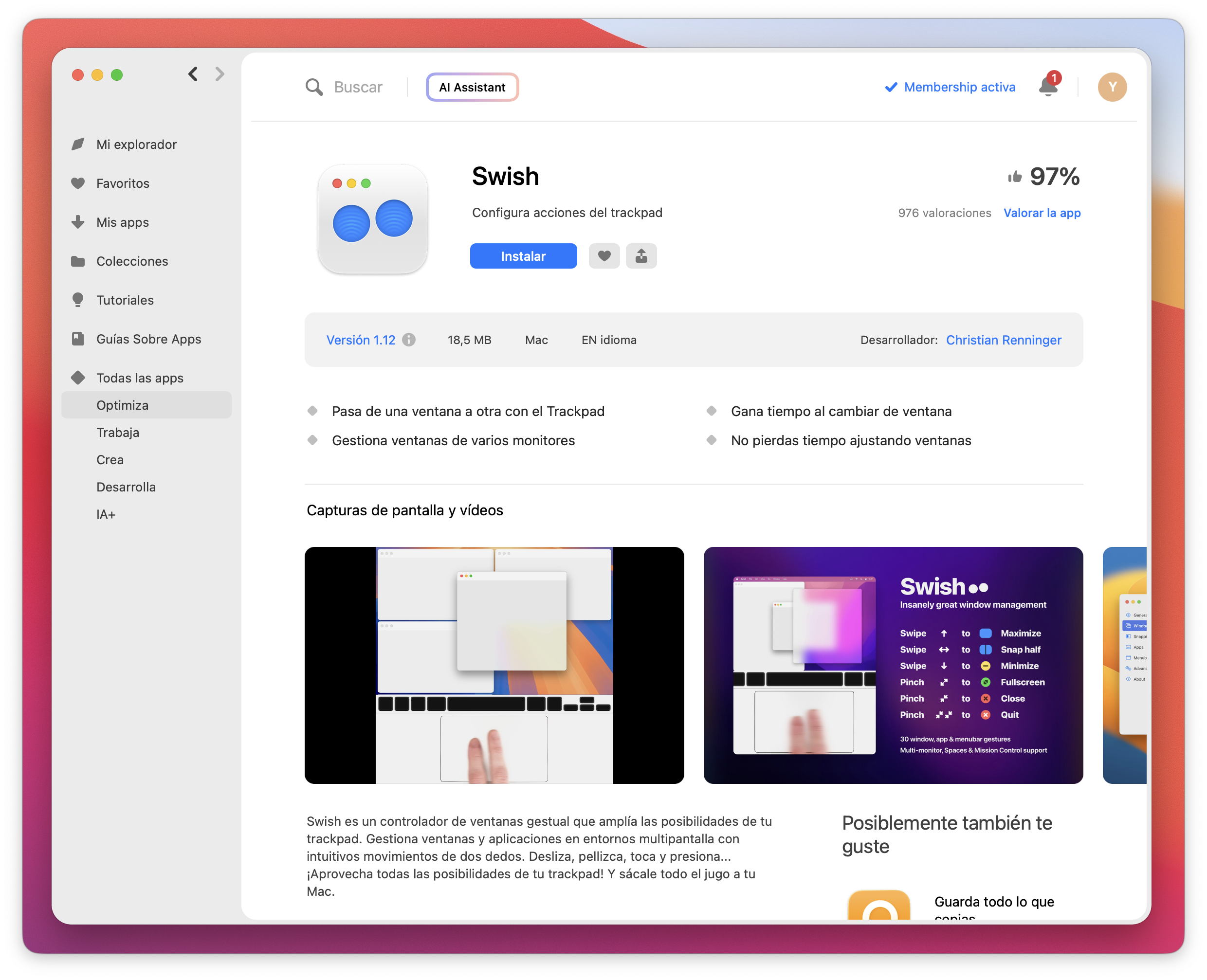Click the Favoritos heart icon in sidebar
The height and width of the screenshot is (980, 1207).
pyautogui.click(x=78, y=183)
